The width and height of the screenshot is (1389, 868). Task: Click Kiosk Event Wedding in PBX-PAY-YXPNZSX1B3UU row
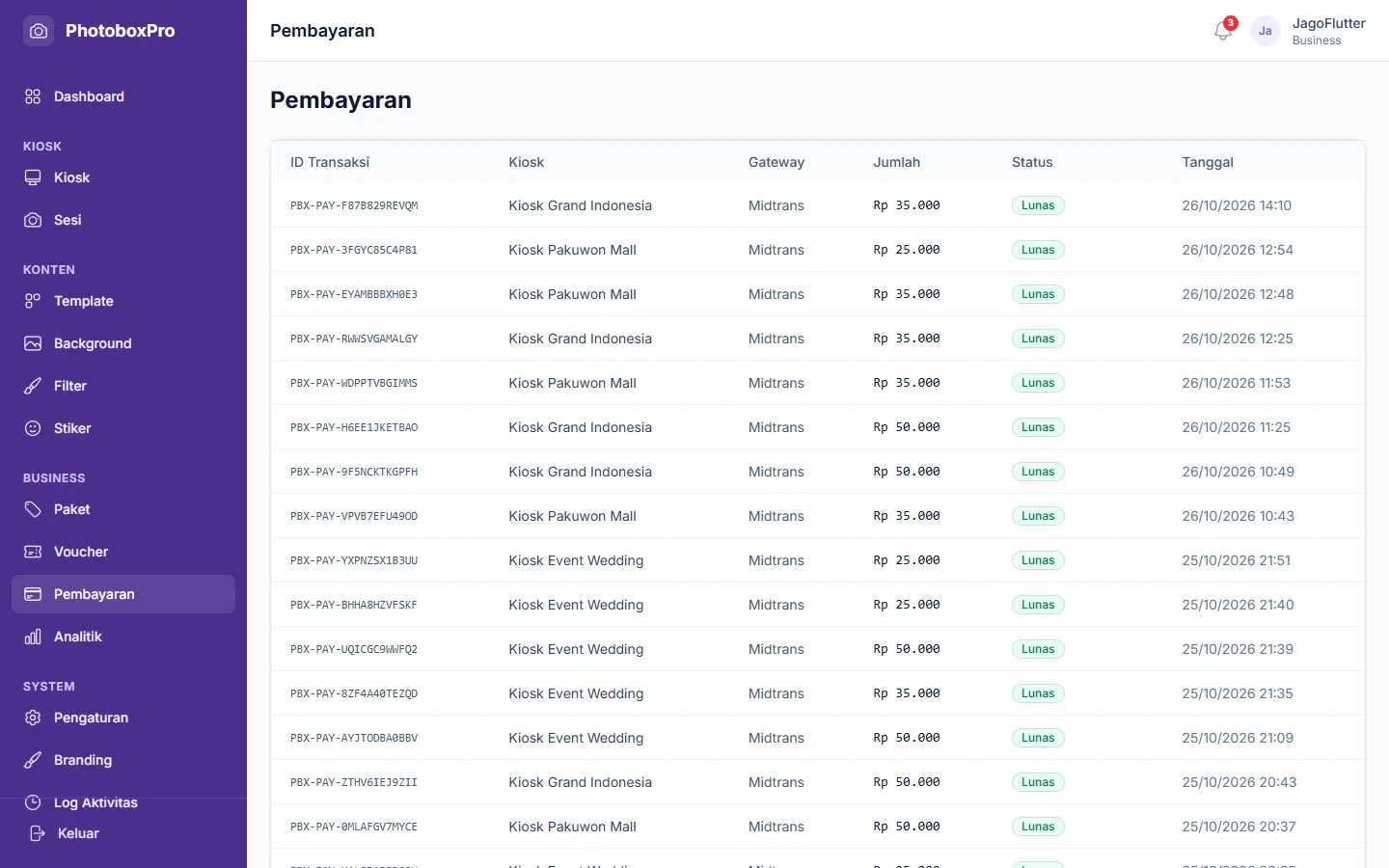coord(576,560)
